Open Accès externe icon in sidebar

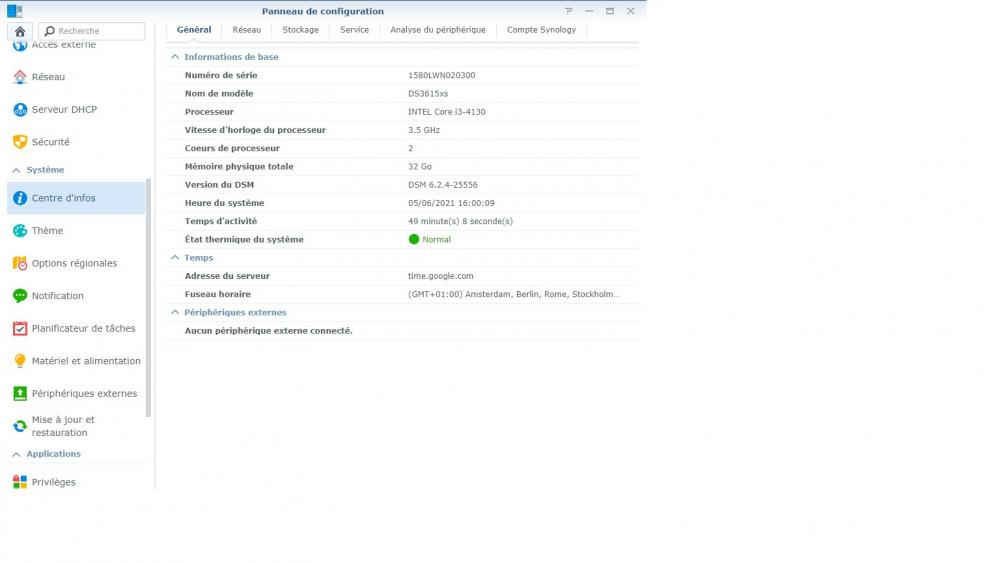point(20,45)
